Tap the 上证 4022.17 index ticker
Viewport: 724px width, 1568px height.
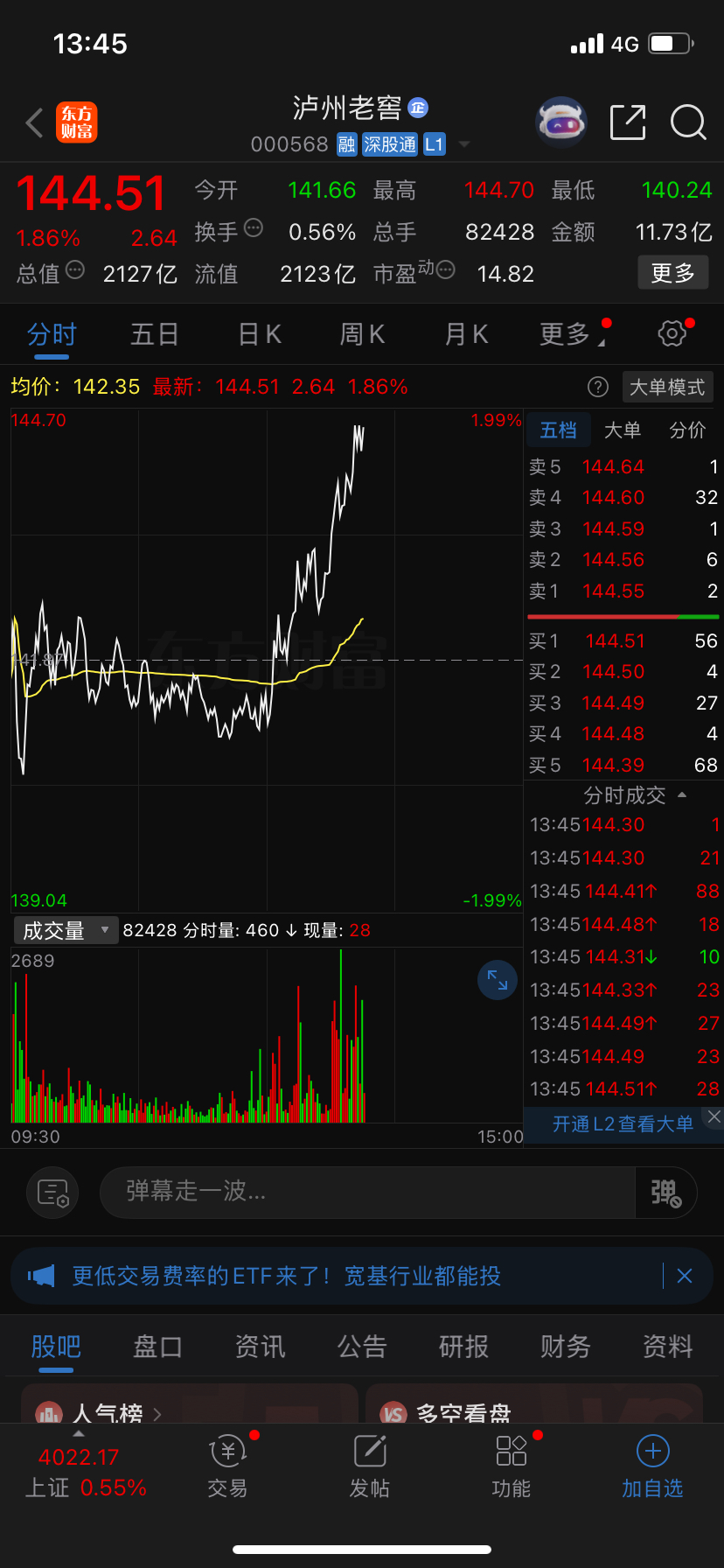pyautogui.click(x=85, y=1473)
